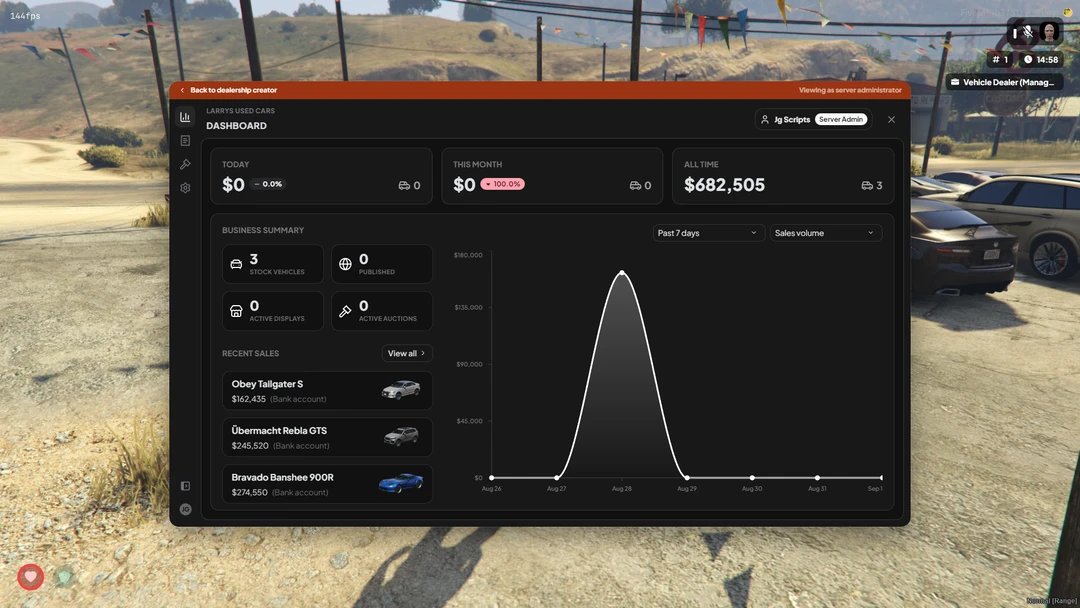Go back to dealership creator
This screenshot has height=608, width=1080.
(x=229, y=90)
